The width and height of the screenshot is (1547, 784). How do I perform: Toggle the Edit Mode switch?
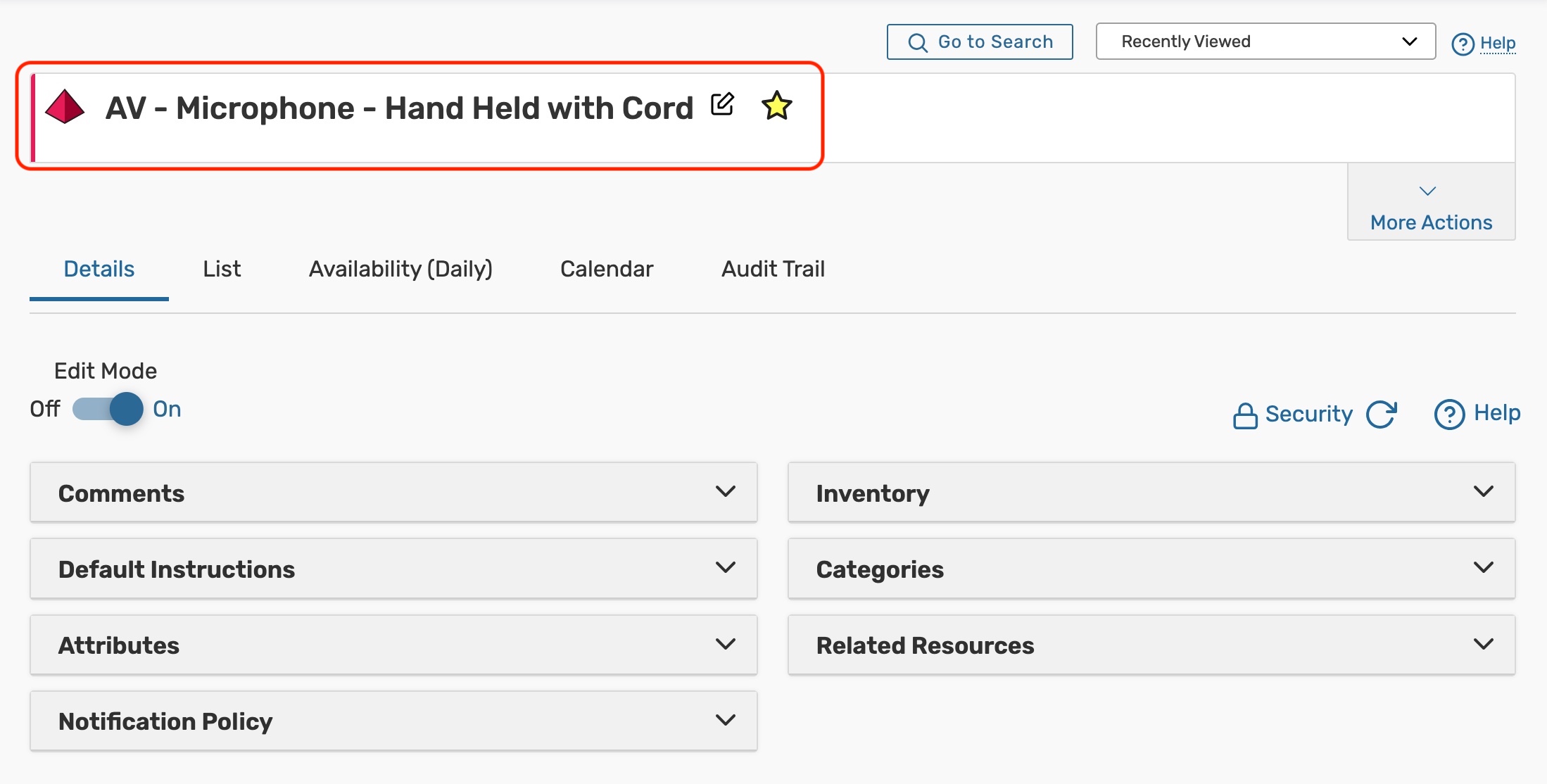tap(108, 409)
